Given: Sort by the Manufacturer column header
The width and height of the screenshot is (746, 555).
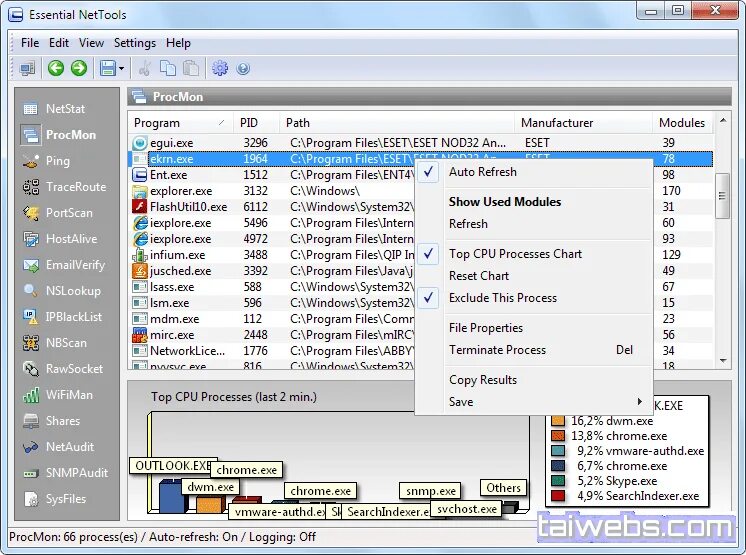Looking at the screenshot, I should click(583, 123).
